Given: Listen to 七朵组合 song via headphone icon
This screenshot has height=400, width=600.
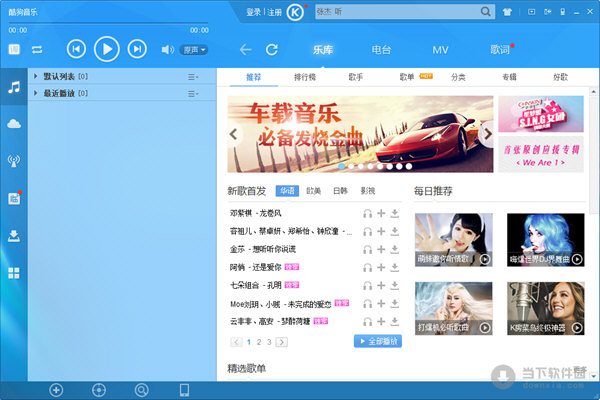Looking at the screenshot, I should (x=367, y=286).
